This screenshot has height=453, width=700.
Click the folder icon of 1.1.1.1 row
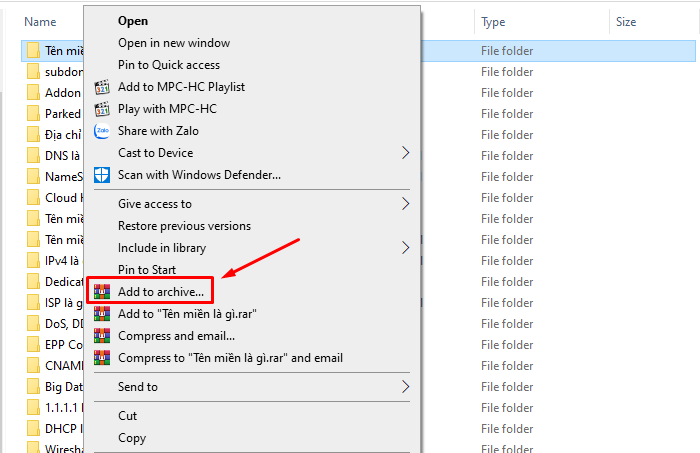tap(33, 407)
